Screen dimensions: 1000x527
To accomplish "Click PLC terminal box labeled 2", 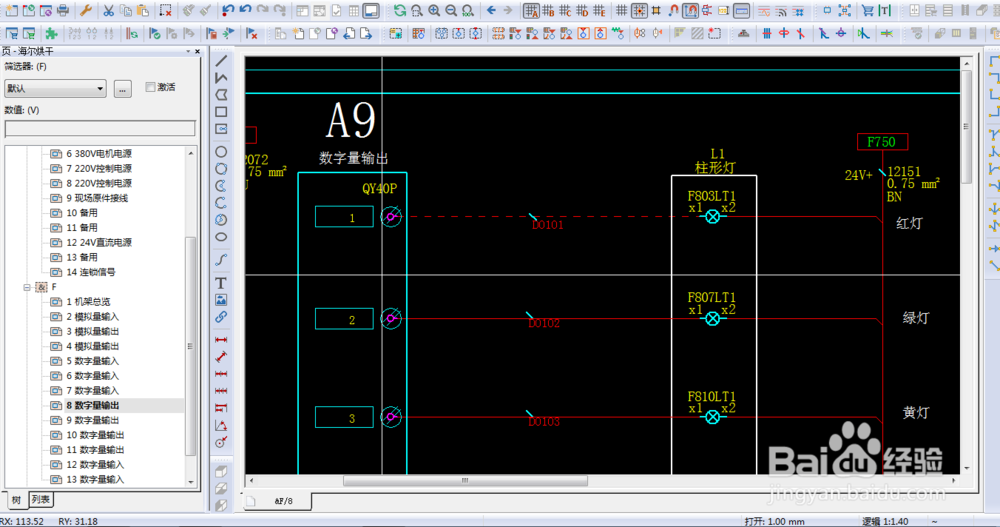I will tap(344, 319).
